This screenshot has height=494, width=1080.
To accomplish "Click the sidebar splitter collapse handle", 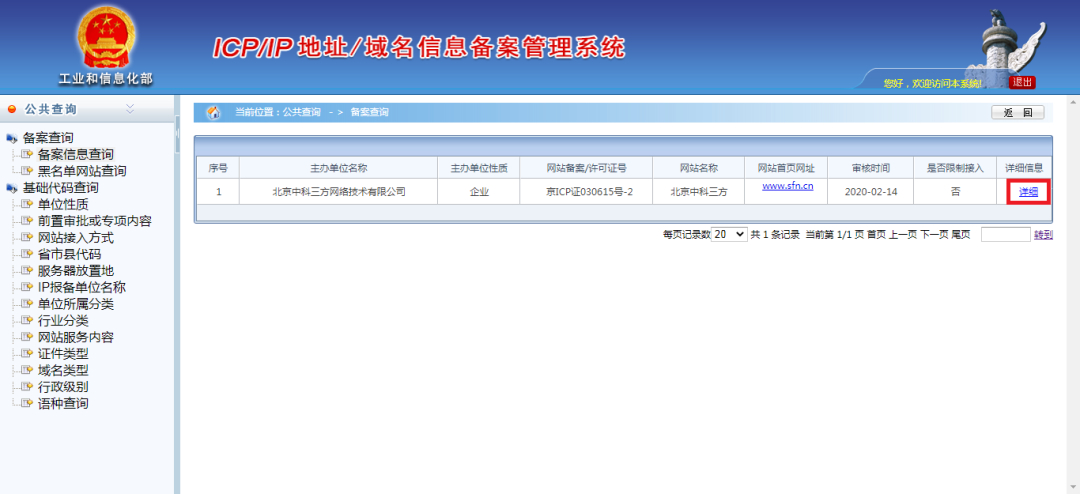I will point(177,135).
